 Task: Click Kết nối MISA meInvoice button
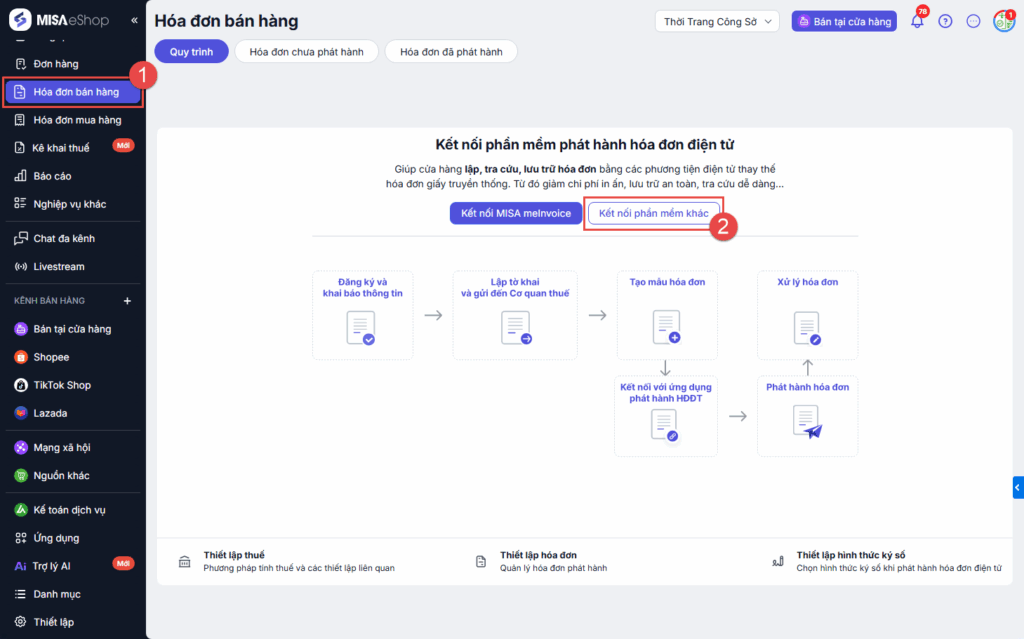click(515, 213)
